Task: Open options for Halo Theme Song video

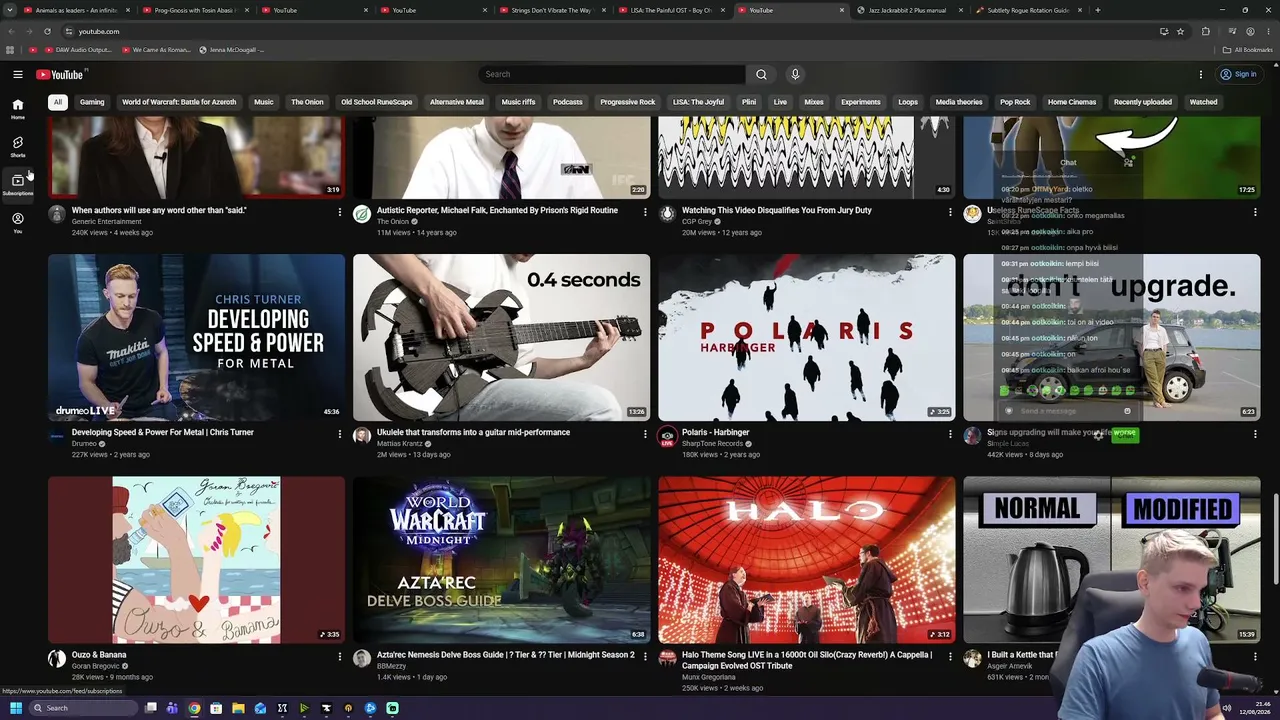Action: 950,657
